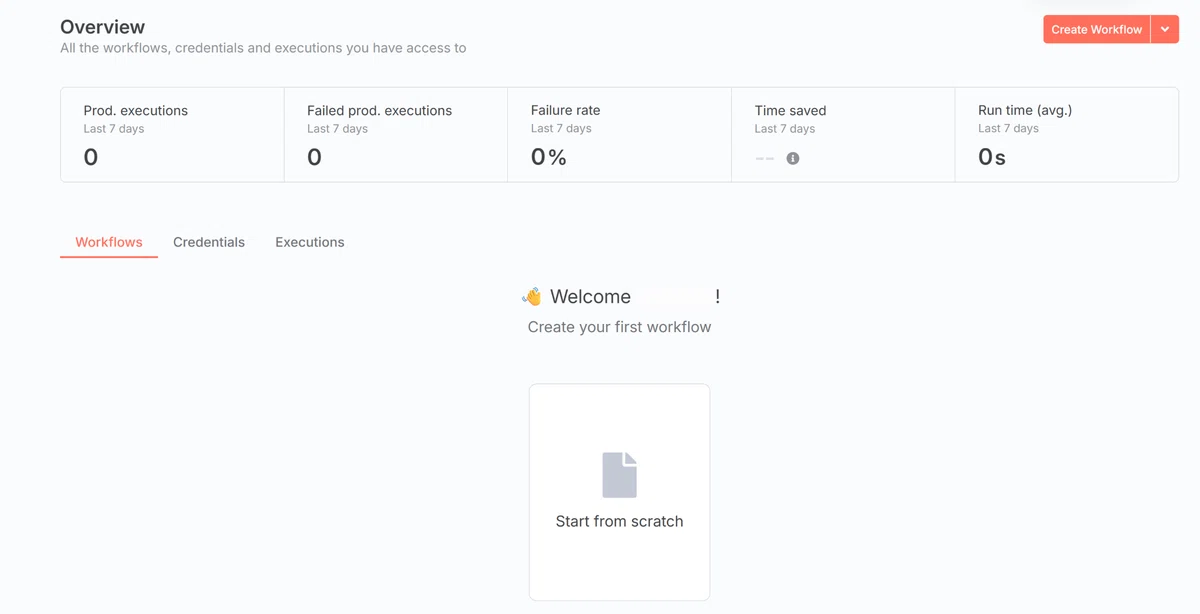This screenshot has width=1200, height=614.
Task: Click the 0s run time value
Action: click(992, 157)
